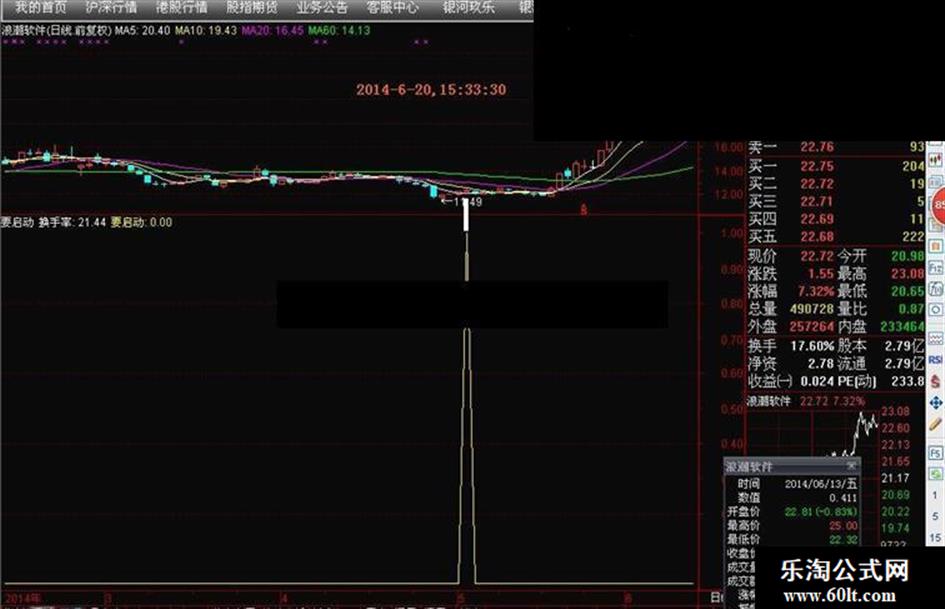Switch to 沪深行情 tab

[x=111, y=7]
